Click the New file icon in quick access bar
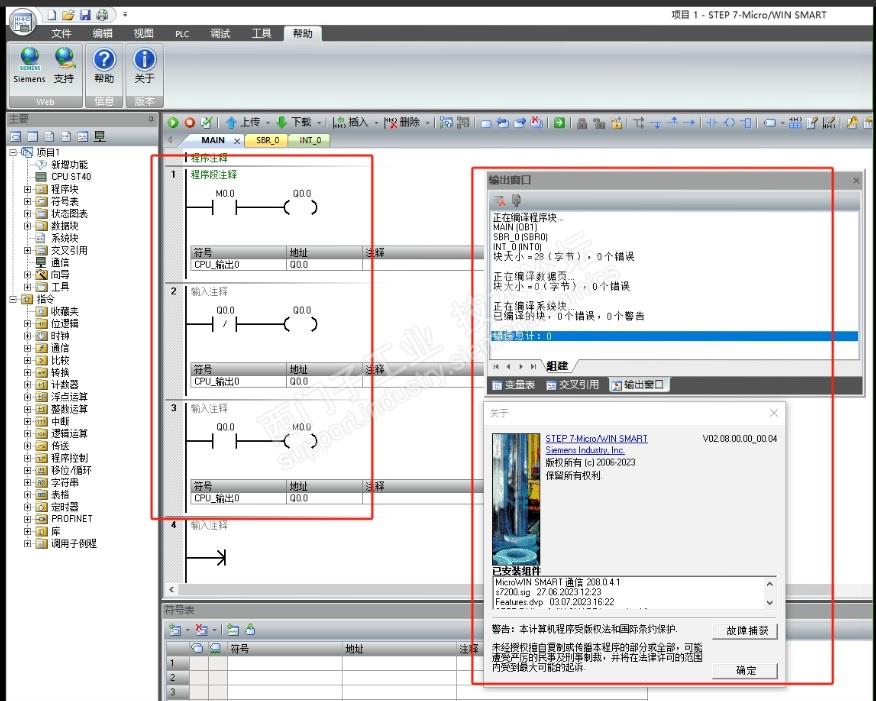This screenshot has height=701, width=876. click(x=51, y=15)
